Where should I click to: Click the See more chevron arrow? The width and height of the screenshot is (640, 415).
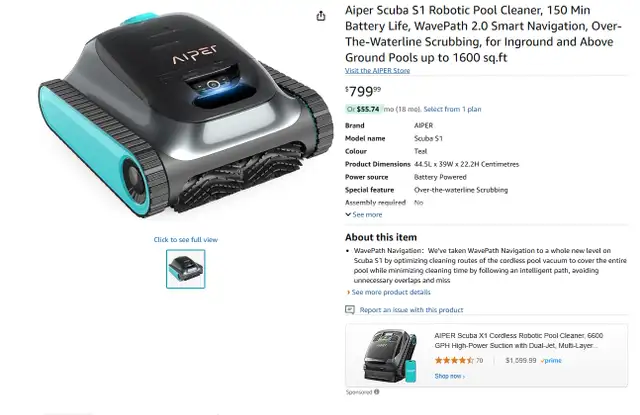pos(348,215)
